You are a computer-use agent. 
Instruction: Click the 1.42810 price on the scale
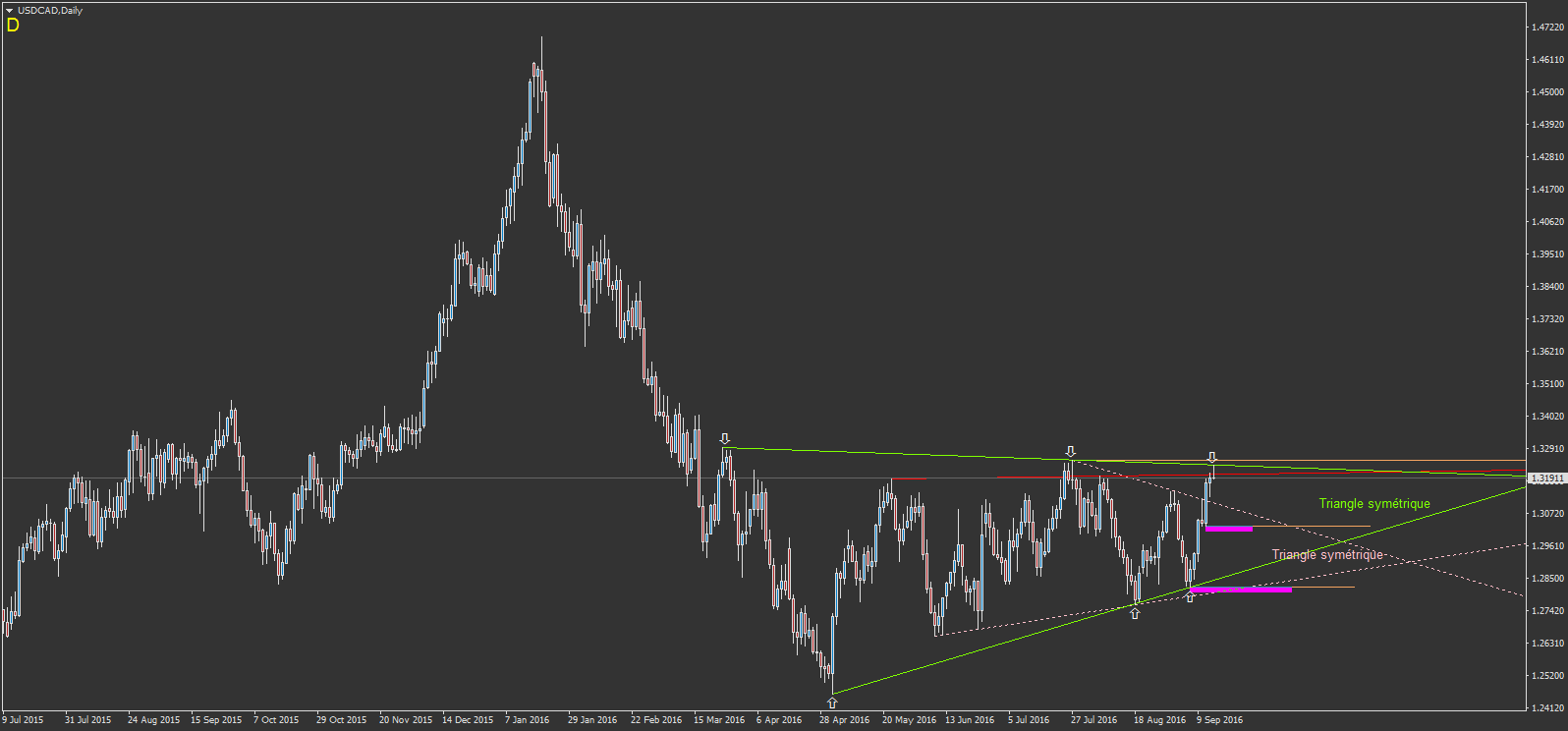[1547, 157]
